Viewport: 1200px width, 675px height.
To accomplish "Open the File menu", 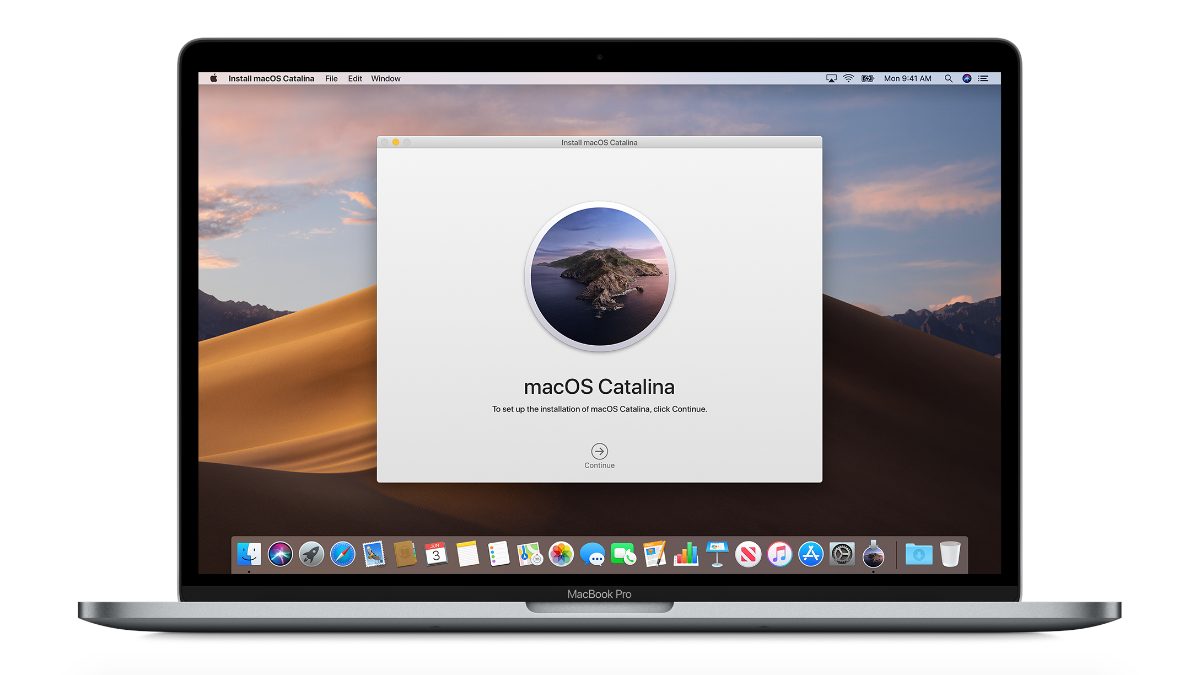I will [331, 78].
